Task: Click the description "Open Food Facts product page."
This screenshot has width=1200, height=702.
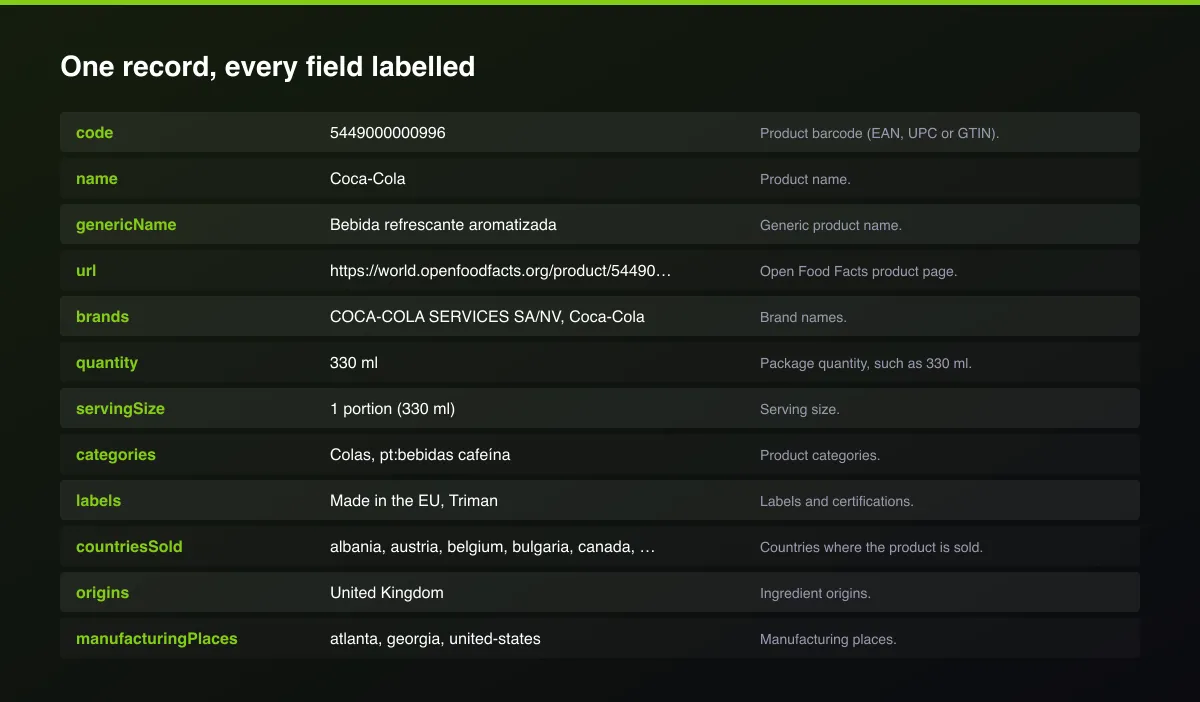Action: tap(858, 271)
